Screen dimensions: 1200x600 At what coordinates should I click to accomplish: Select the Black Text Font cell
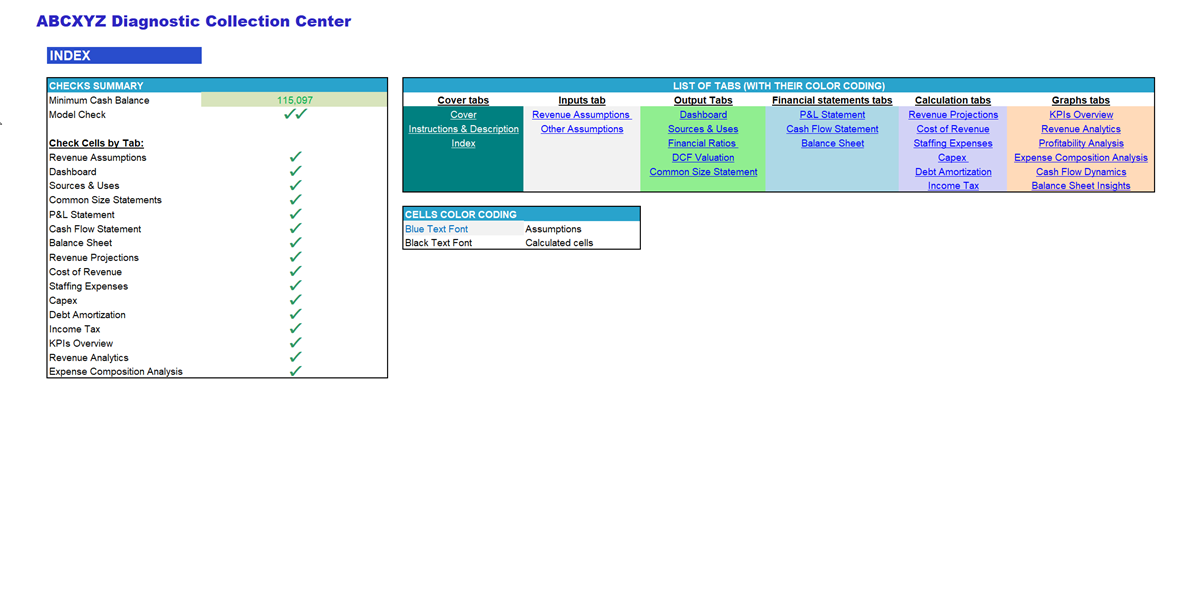tap(463, 243)
